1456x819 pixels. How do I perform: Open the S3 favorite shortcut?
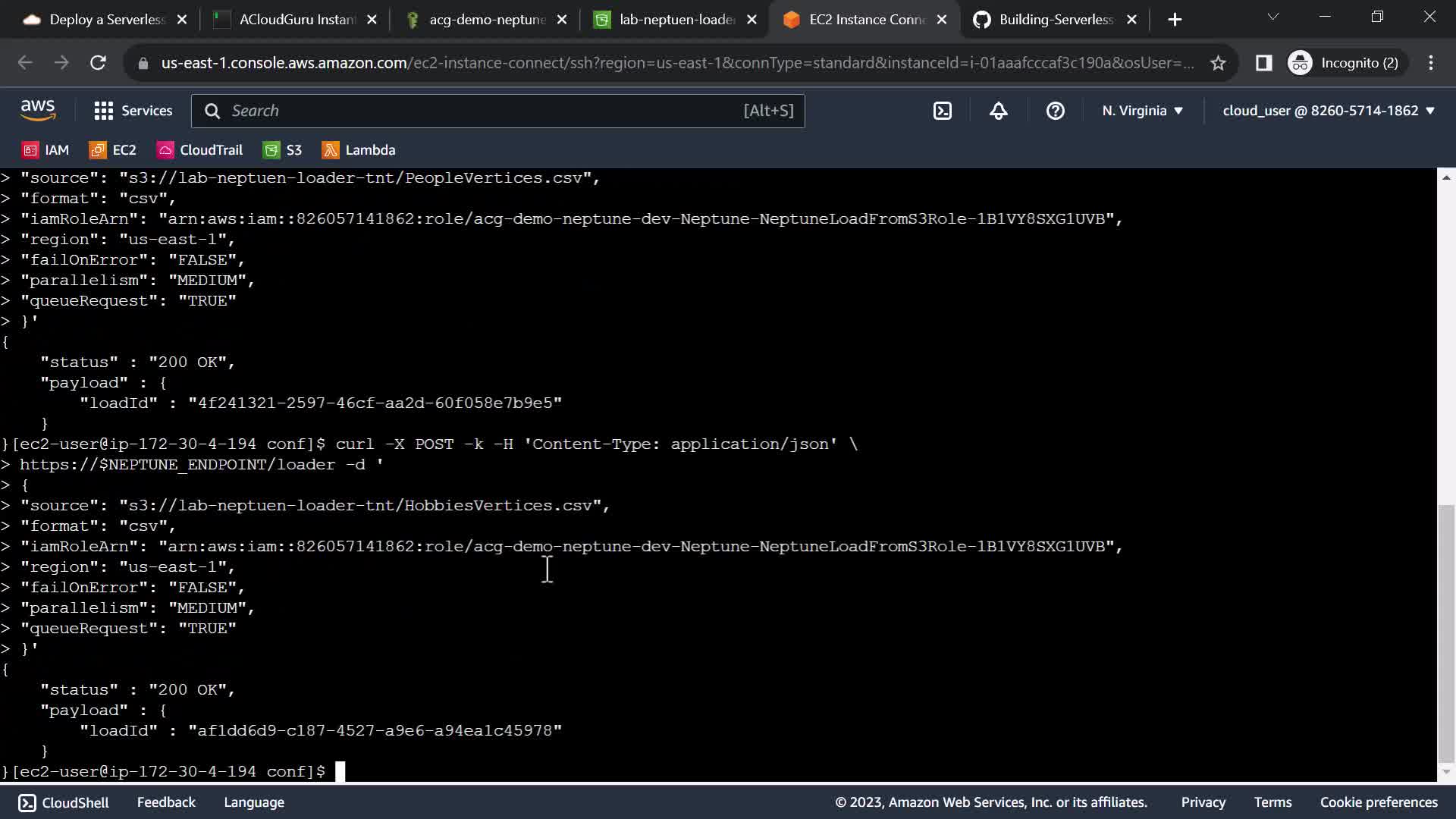pyautogui.click(x=283, y=150)
